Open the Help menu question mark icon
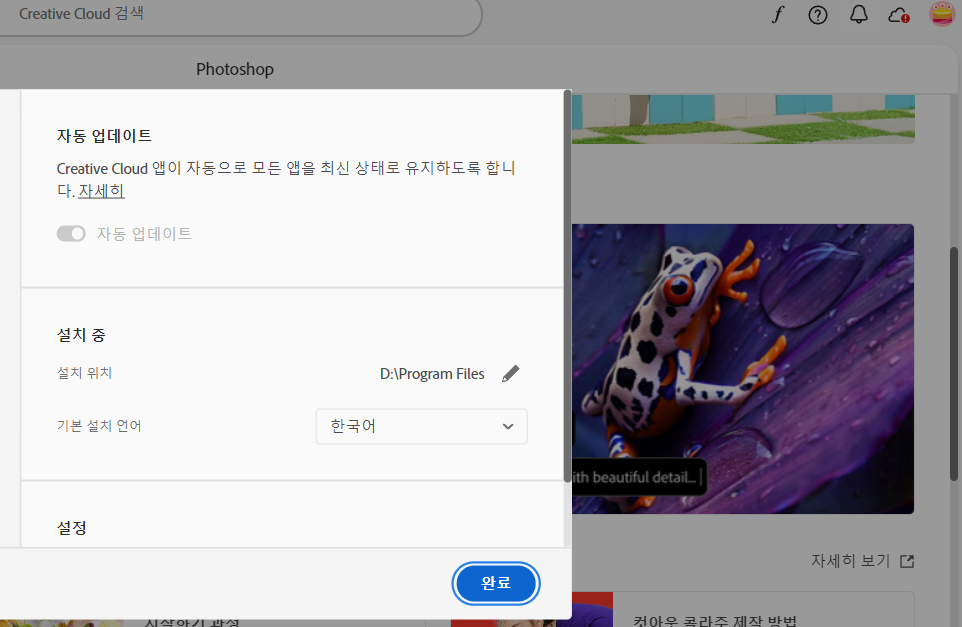Viewport: 962px width, 627px height. (818, 14)
